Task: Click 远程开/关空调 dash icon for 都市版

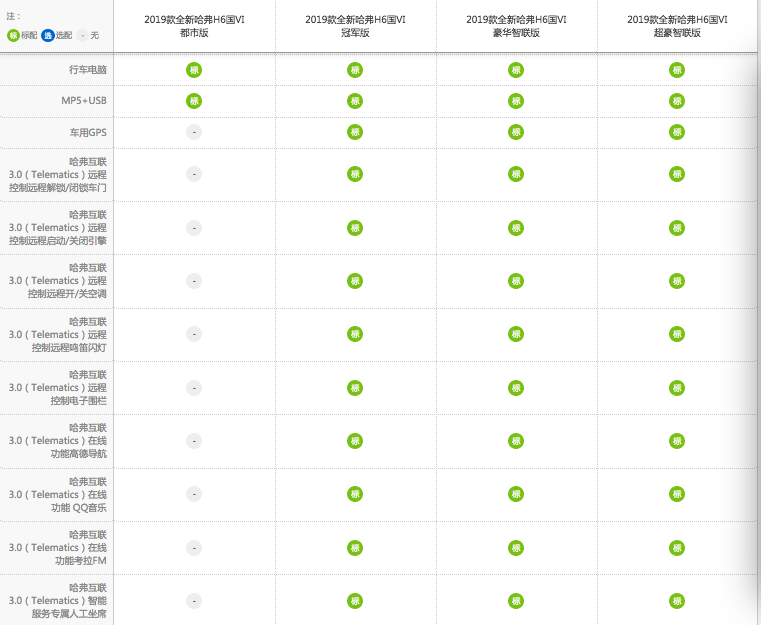Action: [194, 281]
